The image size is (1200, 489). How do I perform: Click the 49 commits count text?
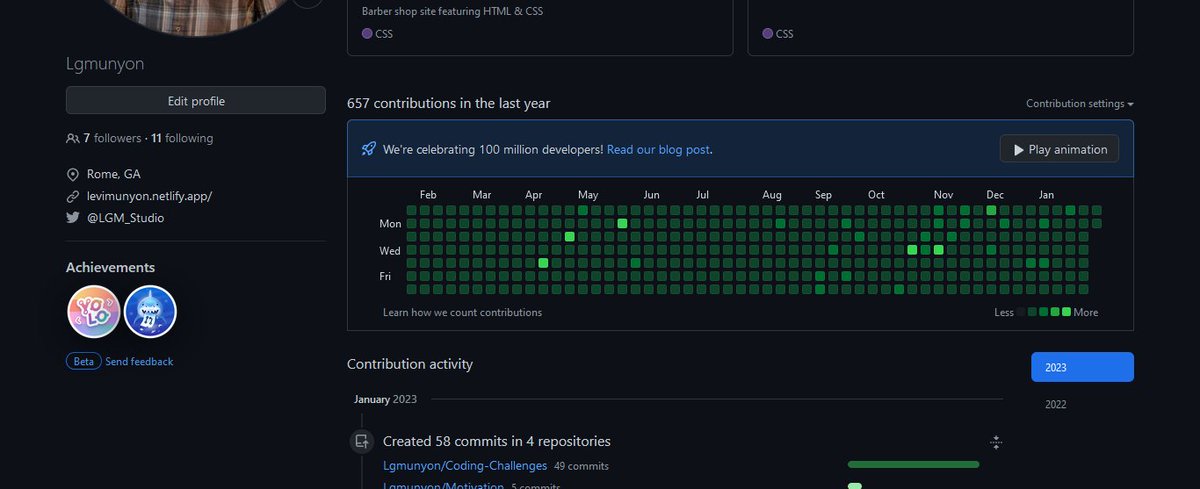581,466
